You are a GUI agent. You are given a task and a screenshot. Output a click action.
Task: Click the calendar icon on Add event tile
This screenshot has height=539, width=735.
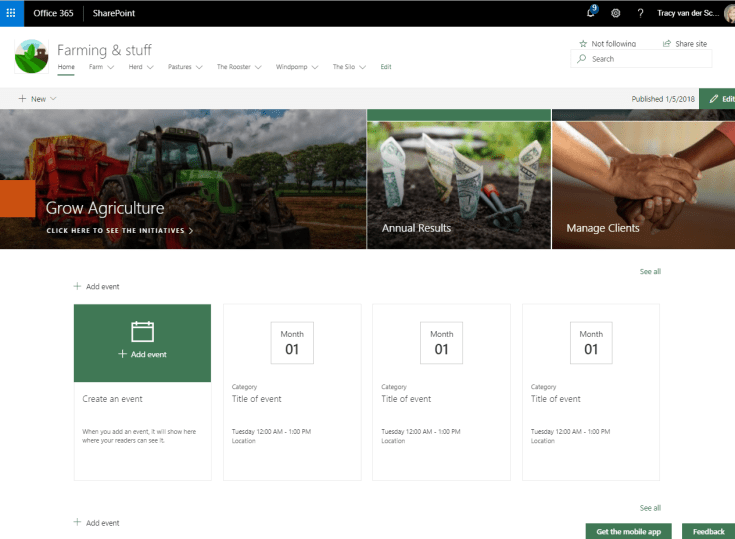[142, 331]
